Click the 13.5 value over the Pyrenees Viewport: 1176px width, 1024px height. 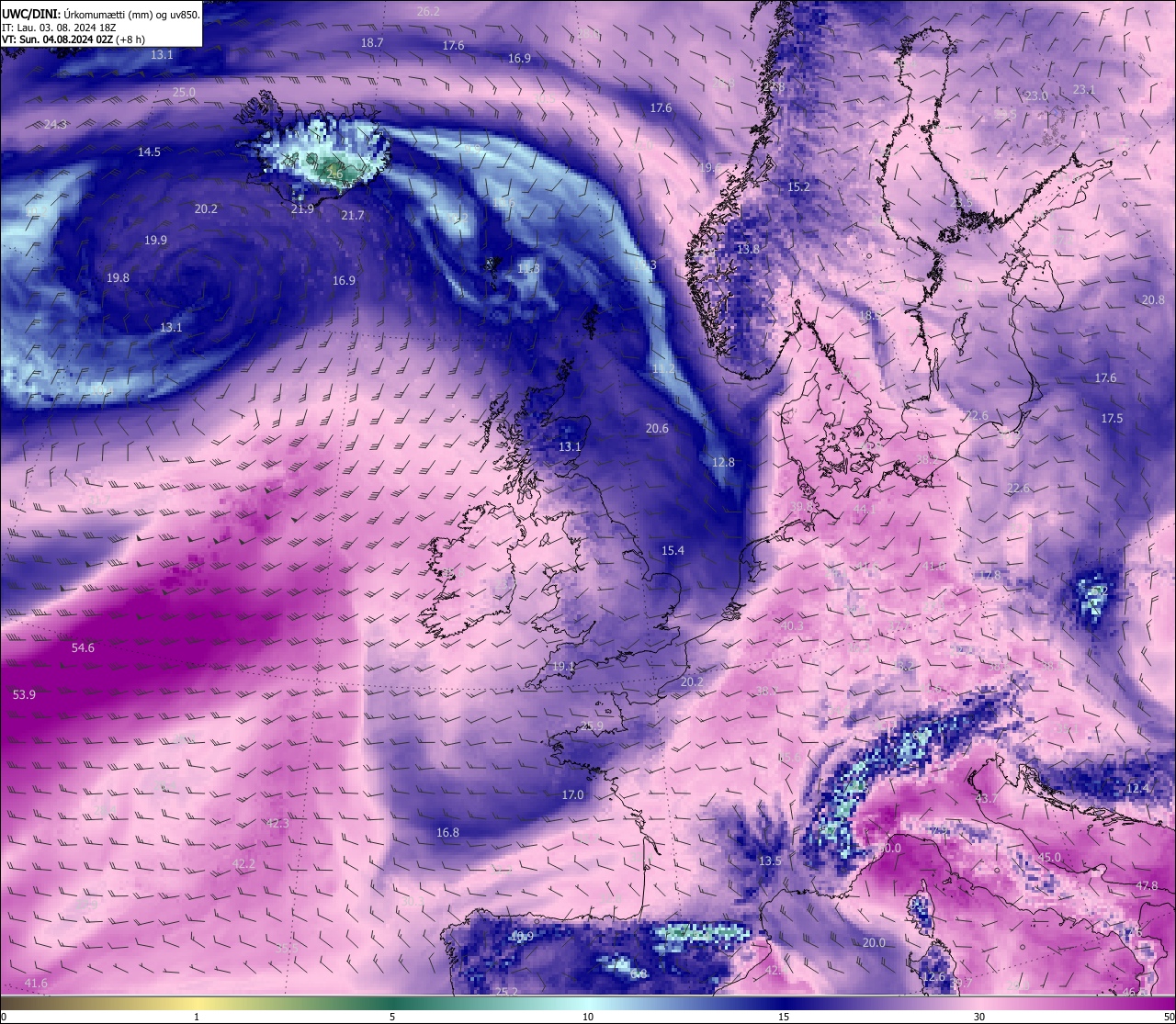(x=770, y=861)
